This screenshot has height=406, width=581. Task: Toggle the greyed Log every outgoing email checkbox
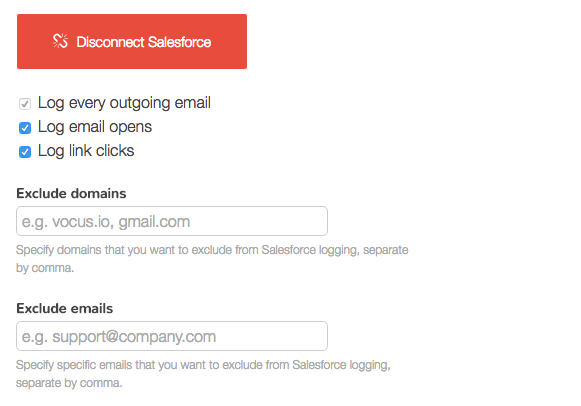coord(25,104)
